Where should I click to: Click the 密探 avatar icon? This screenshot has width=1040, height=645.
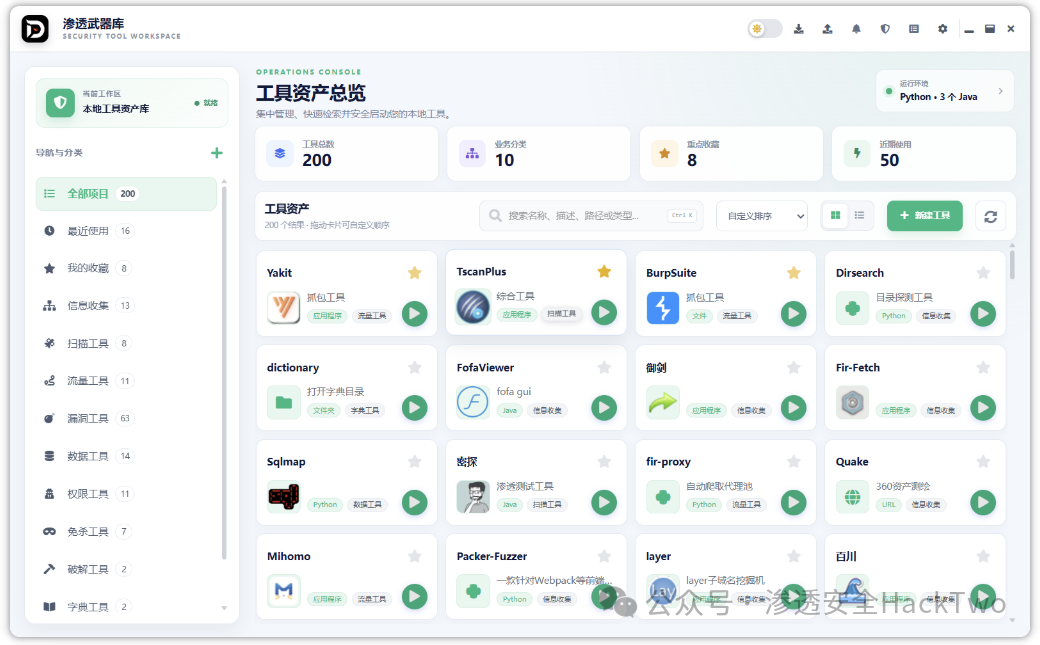coord(473,496)
